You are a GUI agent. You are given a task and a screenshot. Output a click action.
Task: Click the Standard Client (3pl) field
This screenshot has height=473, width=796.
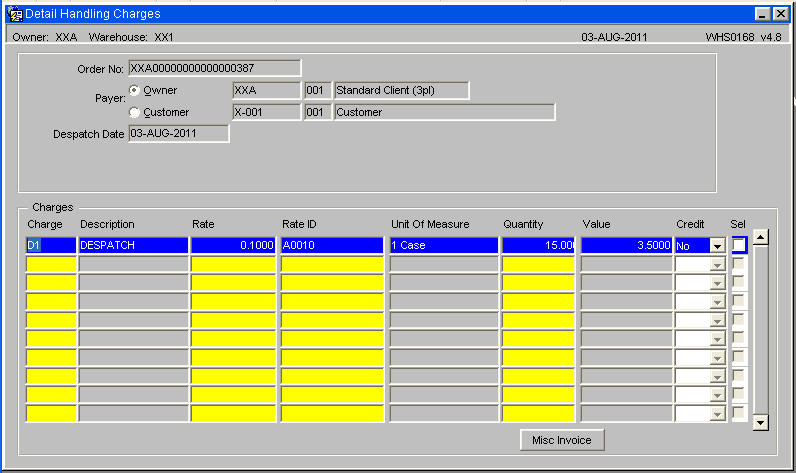(402, 90)
